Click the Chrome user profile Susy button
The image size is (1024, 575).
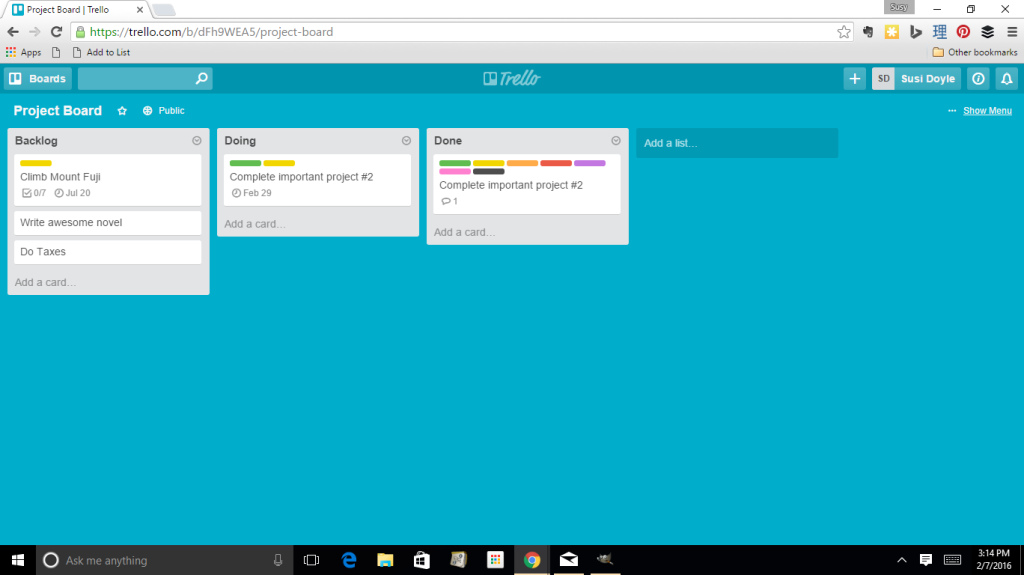point(899,7)
